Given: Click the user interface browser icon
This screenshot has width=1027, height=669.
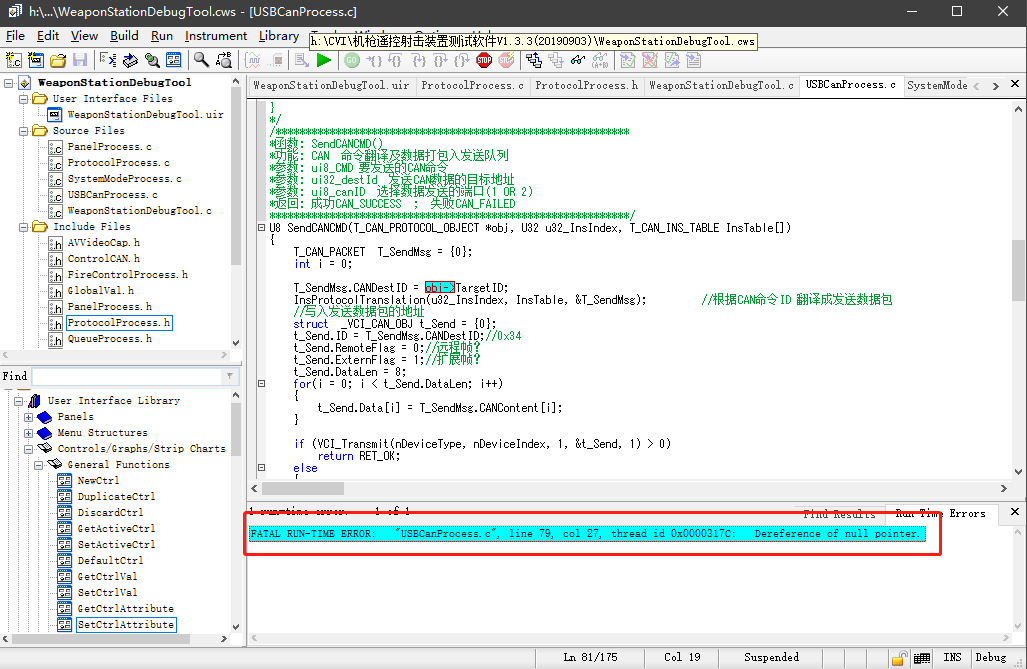Looking at the screenshot, I should coord(174,60).
